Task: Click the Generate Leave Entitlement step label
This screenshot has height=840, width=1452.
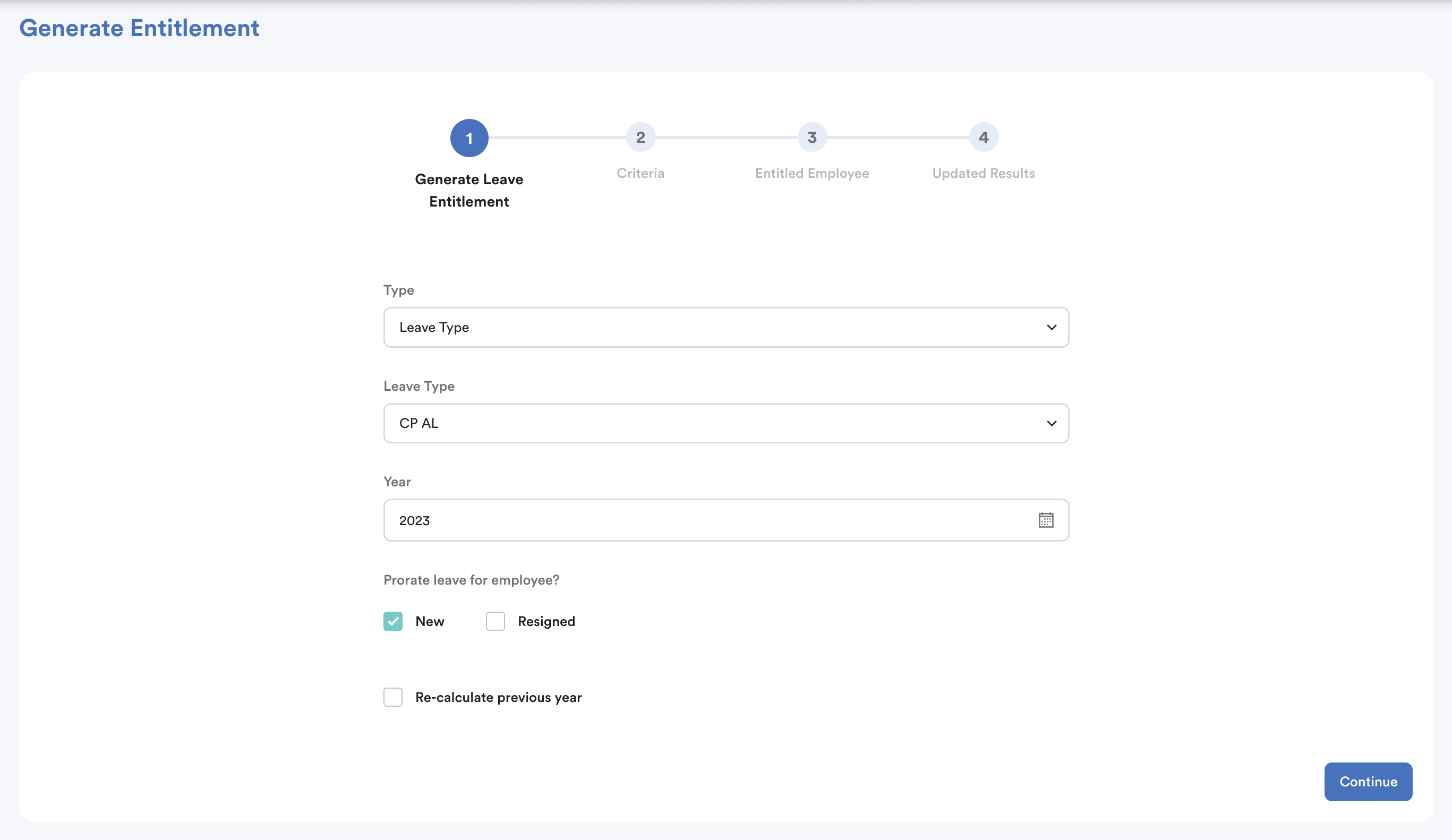Action: pos(469,190)
